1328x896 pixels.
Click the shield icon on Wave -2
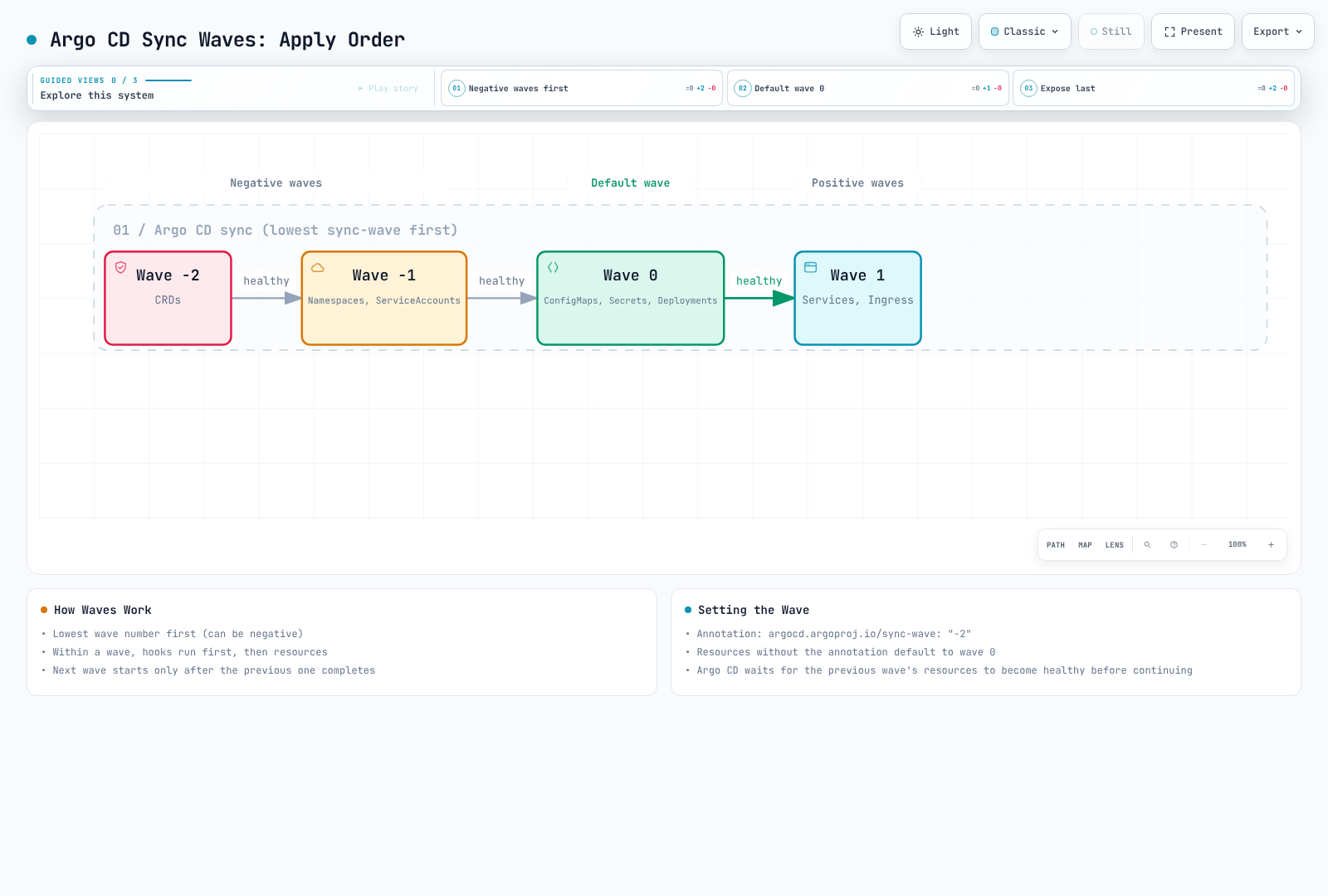121,267
